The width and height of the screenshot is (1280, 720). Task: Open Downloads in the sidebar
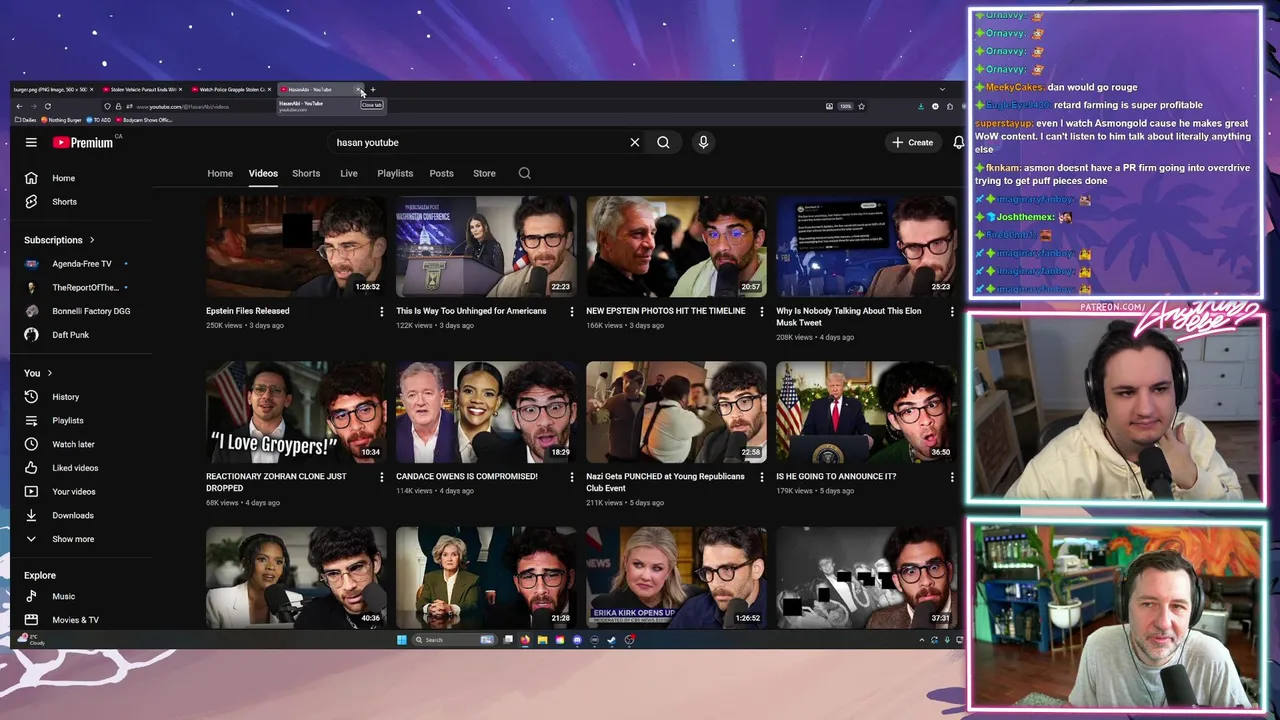pyautogui.click(x=72, y=516)
